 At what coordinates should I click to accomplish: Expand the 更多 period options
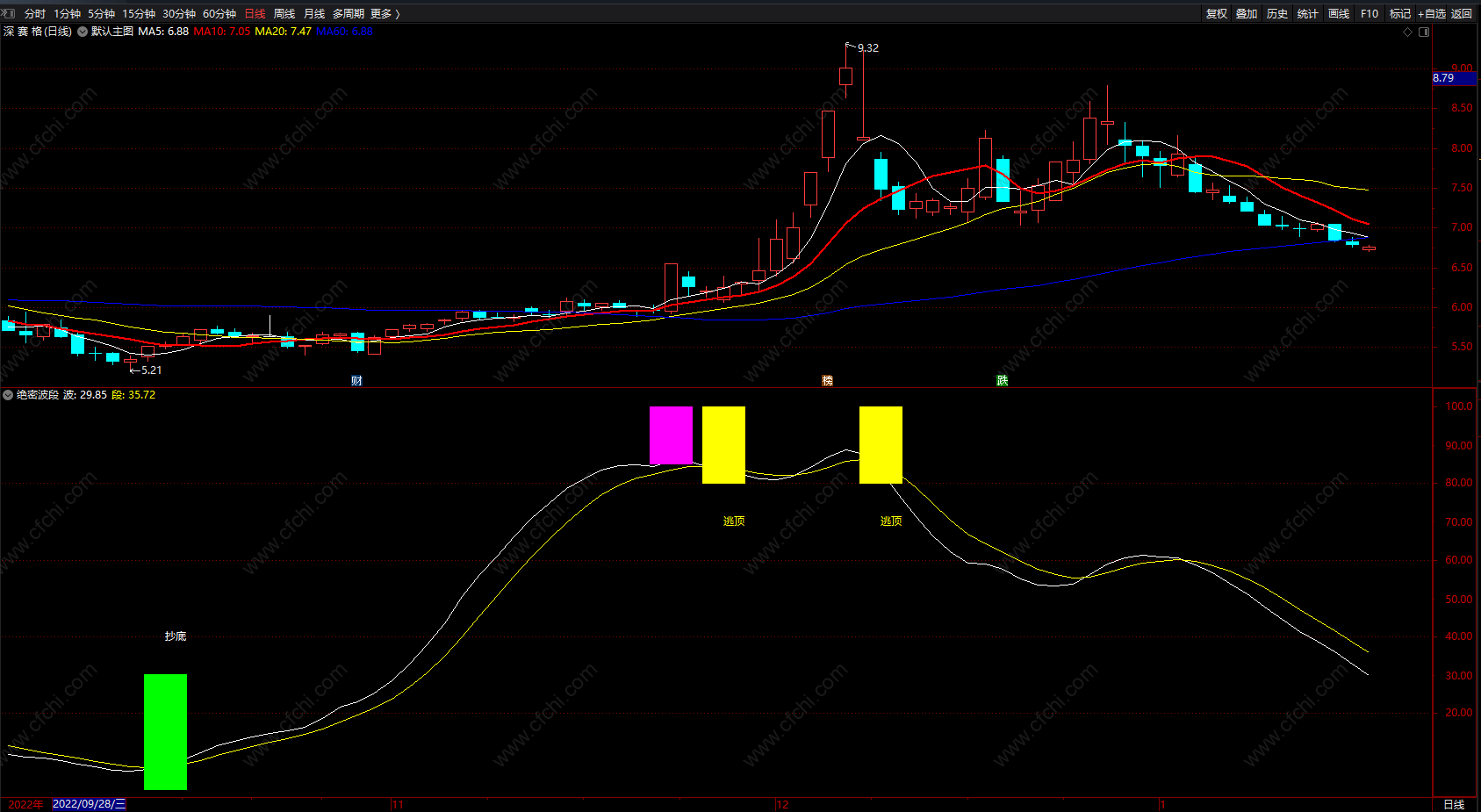385,13
